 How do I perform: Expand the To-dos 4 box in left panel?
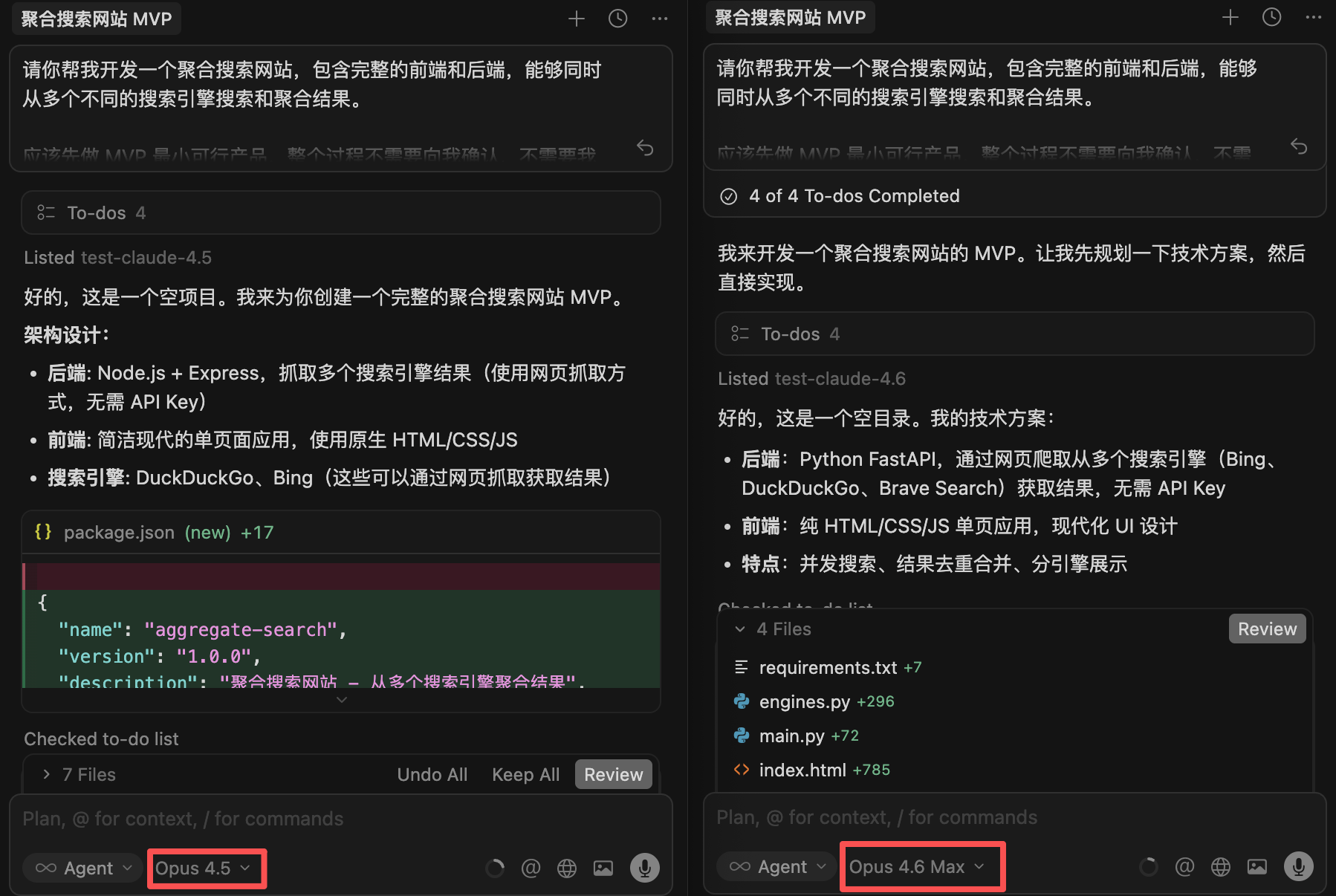(341, 213)
